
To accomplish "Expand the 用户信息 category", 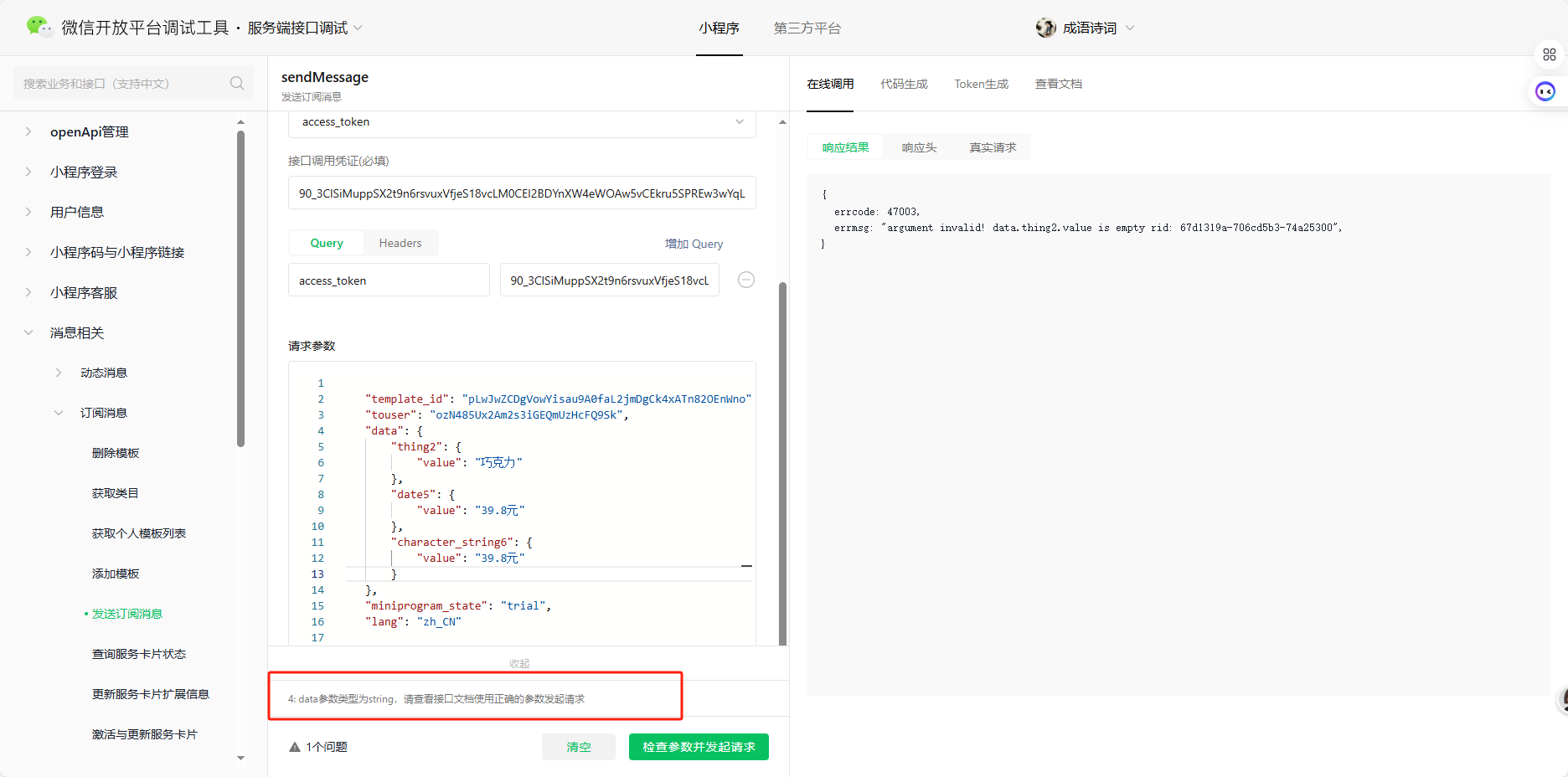I will tap(28, 212).
